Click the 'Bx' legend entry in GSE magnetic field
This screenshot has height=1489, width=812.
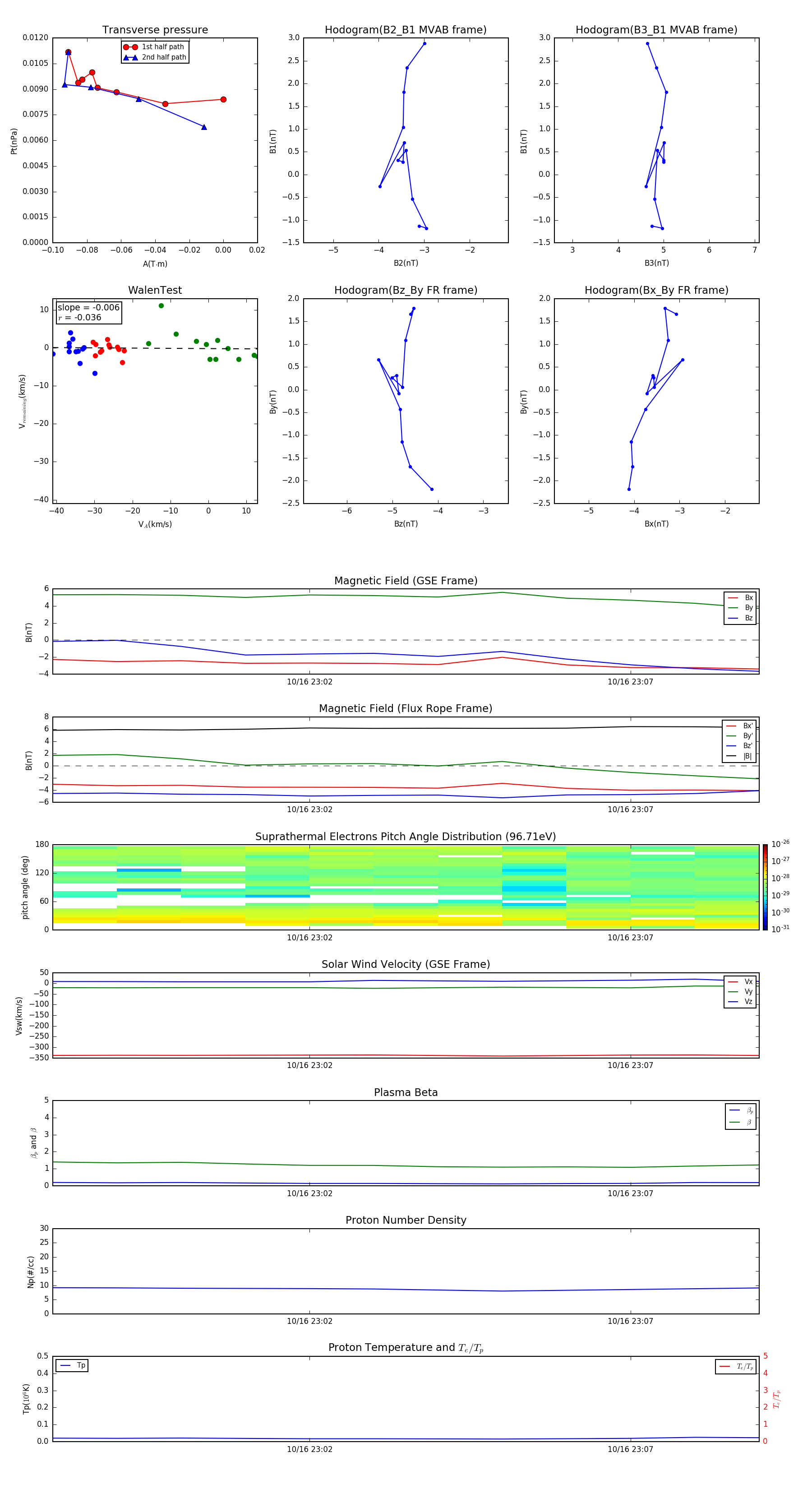pos(740,598)
